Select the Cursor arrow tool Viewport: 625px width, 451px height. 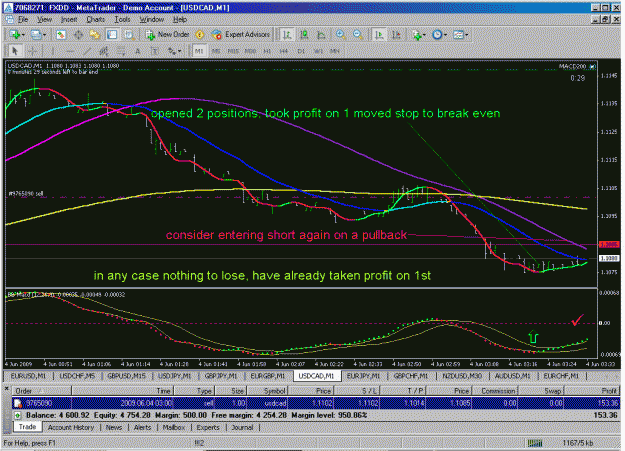(15, 51)
